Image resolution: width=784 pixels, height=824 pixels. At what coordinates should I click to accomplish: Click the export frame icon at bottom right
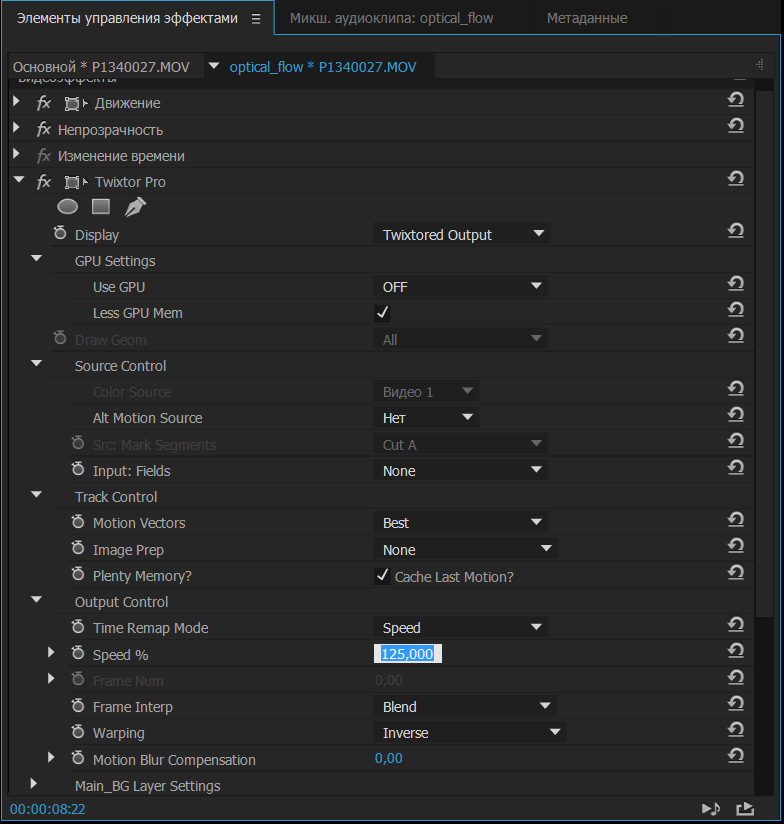click(745, 809)
